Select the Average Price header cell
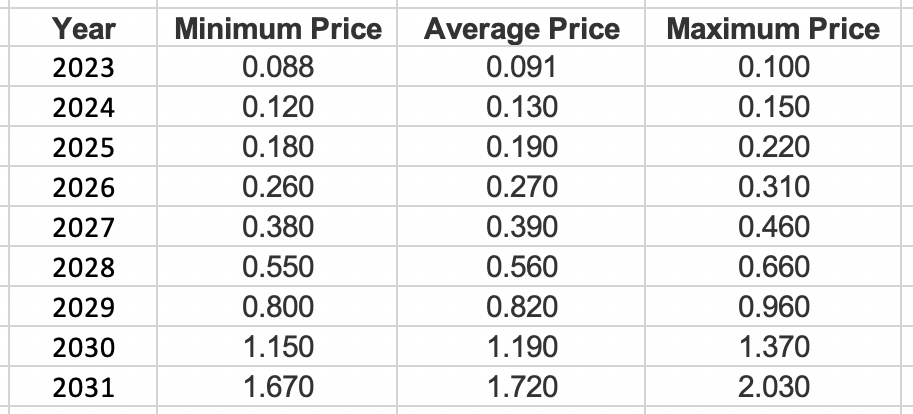Screen dimensions: 913x414 click(x=521, y=27)
